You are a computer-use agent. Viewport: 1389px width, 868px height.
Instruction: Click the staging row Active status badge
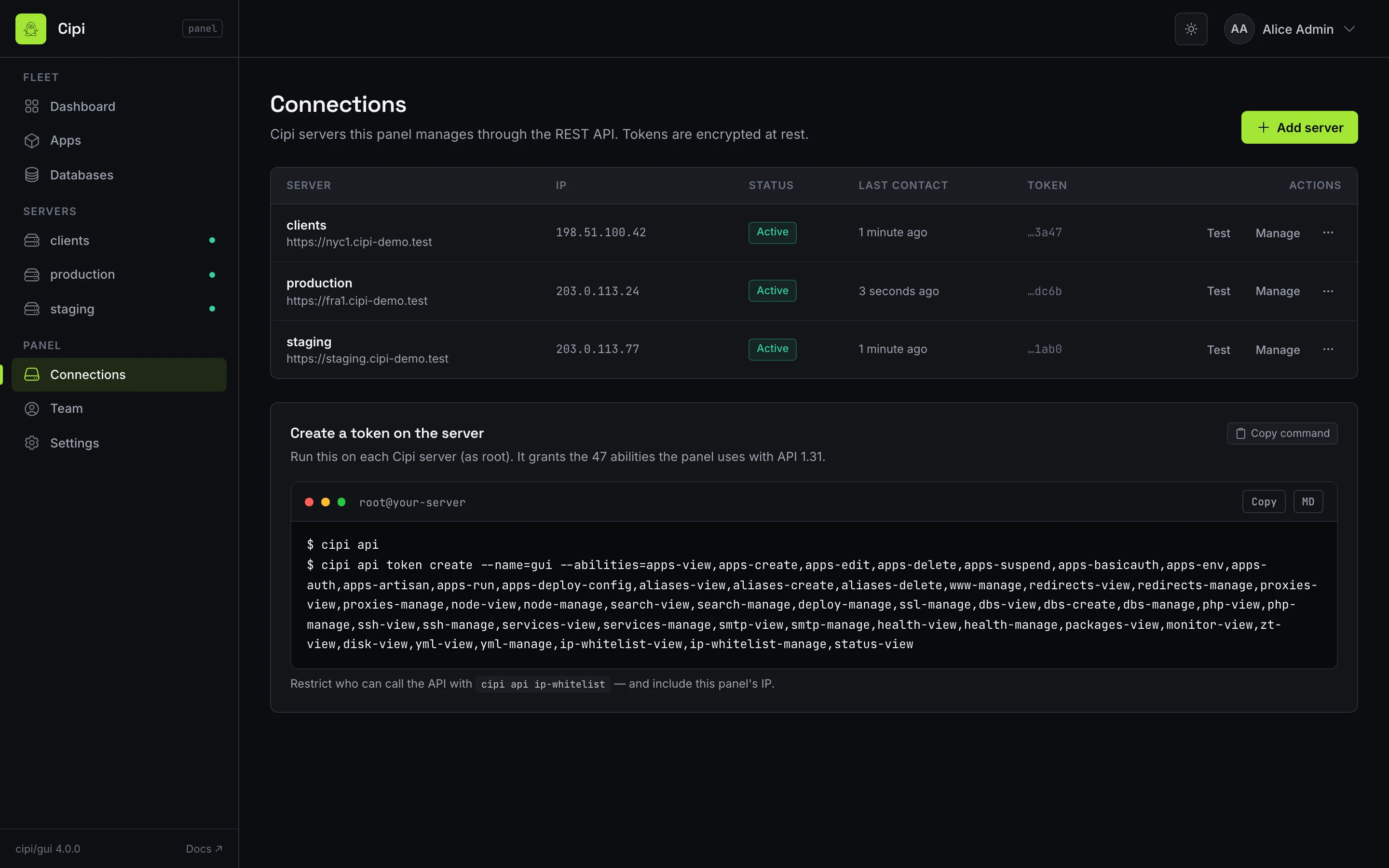pyautogui.click(x=772, y=349)
